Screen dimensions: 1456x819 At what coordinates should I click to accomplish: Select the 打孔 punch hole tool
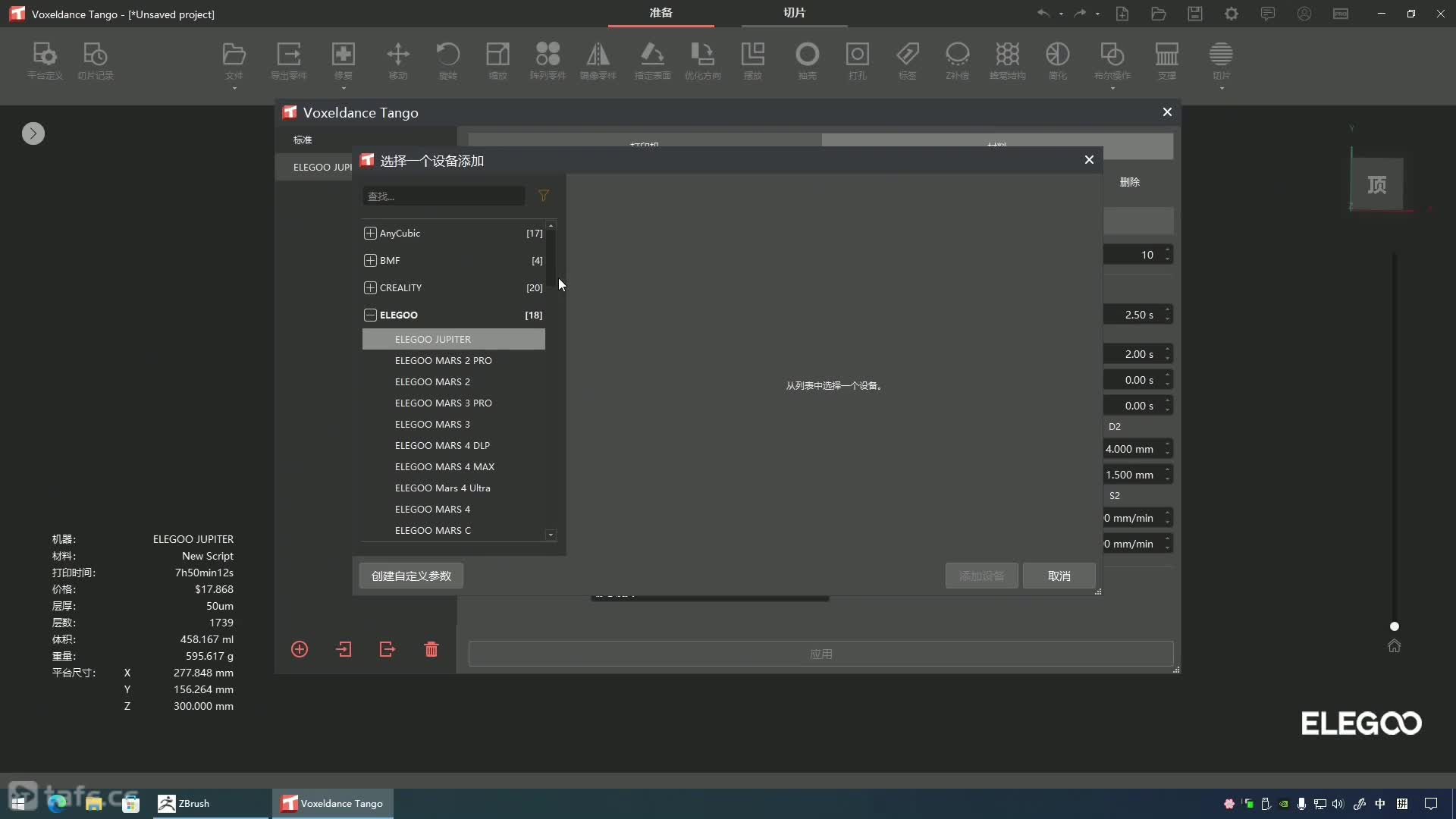[857, 61]
